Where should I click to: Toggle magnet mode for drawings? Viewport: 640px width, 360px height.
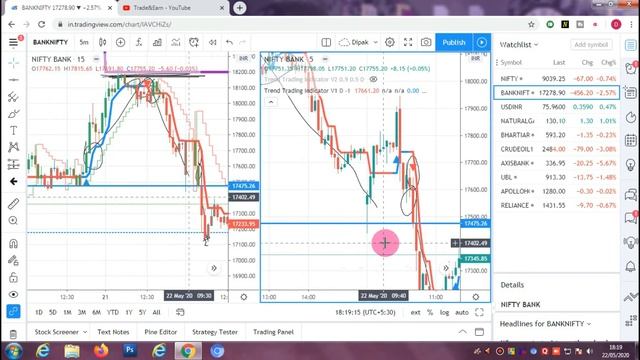point(13,244)
